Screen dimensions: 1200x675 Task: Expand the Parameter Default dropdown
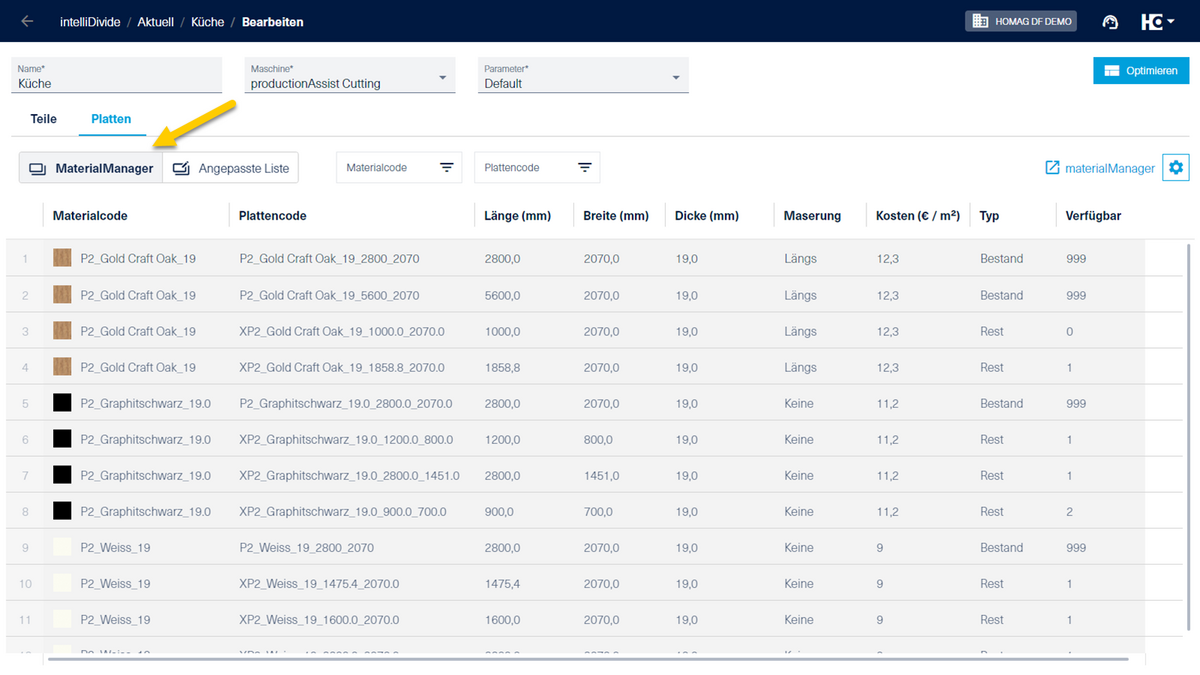[676, 78]
